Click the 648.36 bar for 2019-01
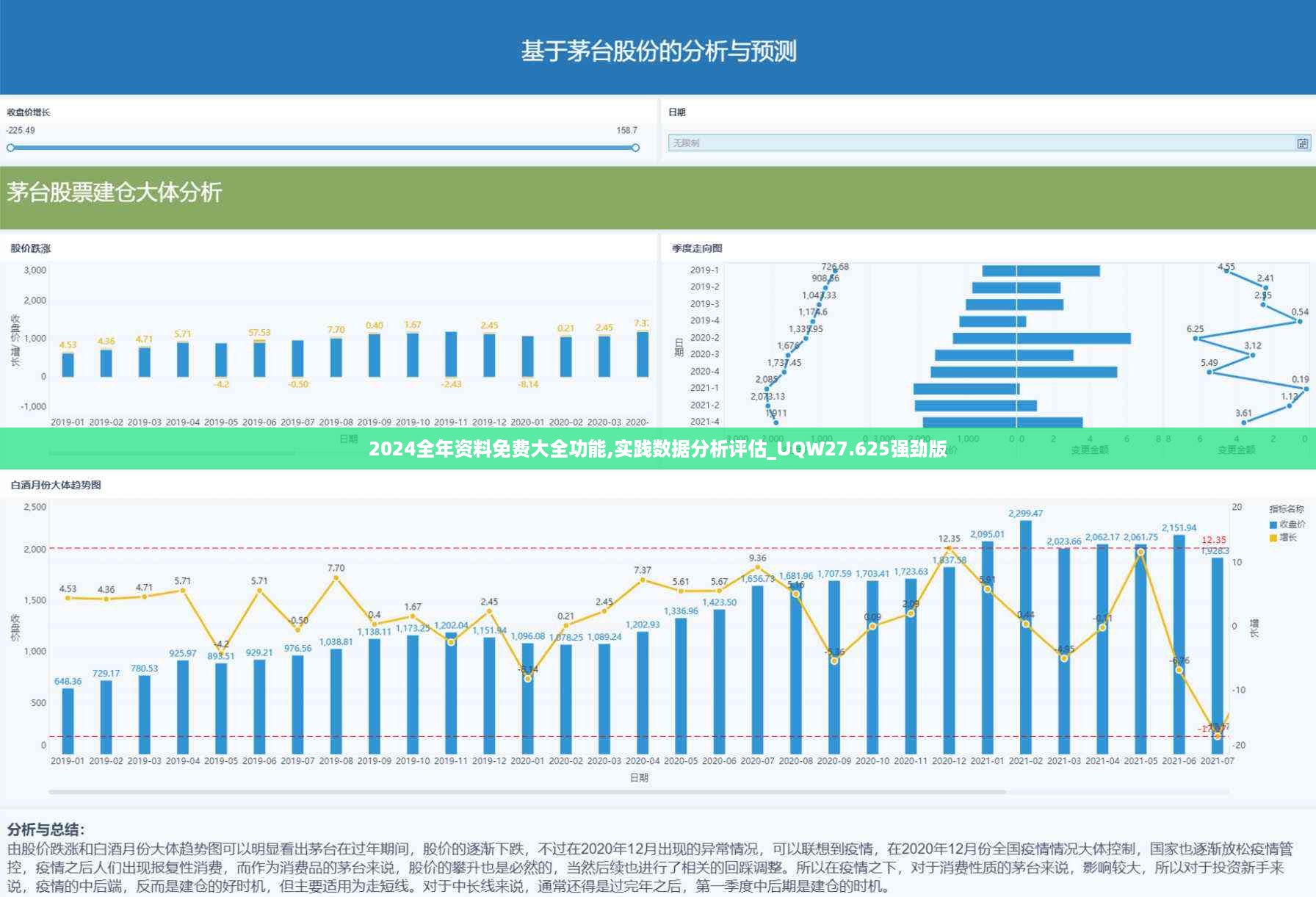This screenshot has width=1316, height=897. [x=68, y=720]
